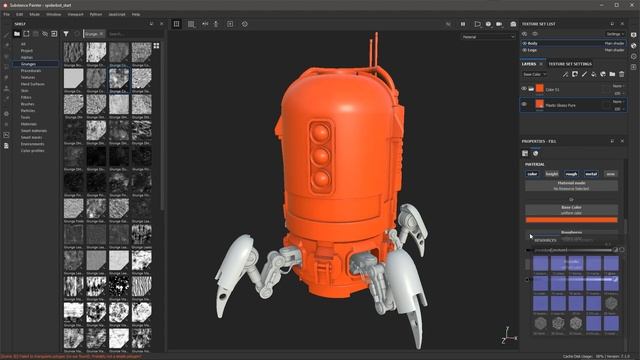This screenshot has height=360, width=640.
Task: Open the Window menu
Action: (x=53, y=14)
